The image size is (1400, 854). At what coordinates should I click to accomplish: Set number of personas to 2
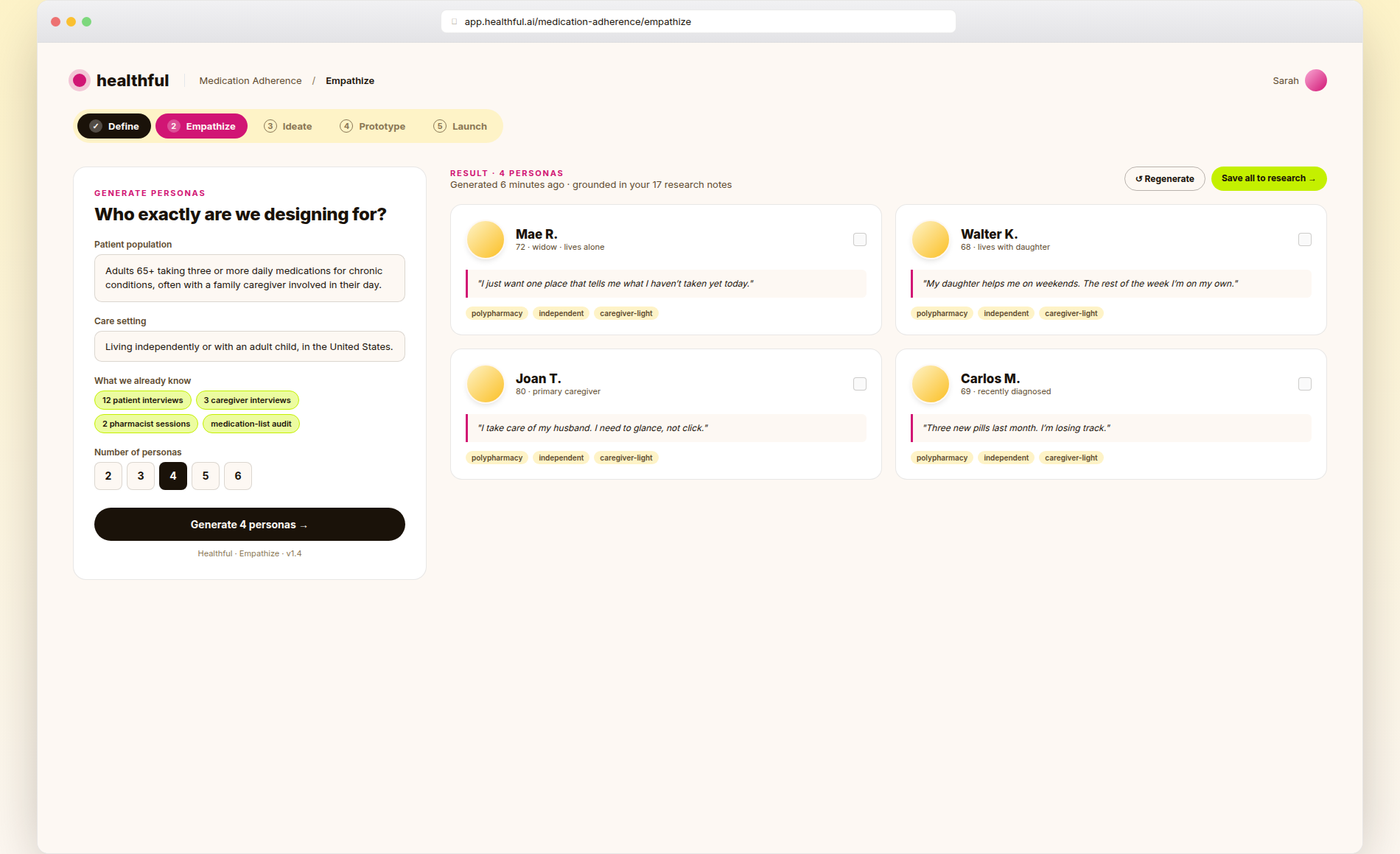[108, 476]
